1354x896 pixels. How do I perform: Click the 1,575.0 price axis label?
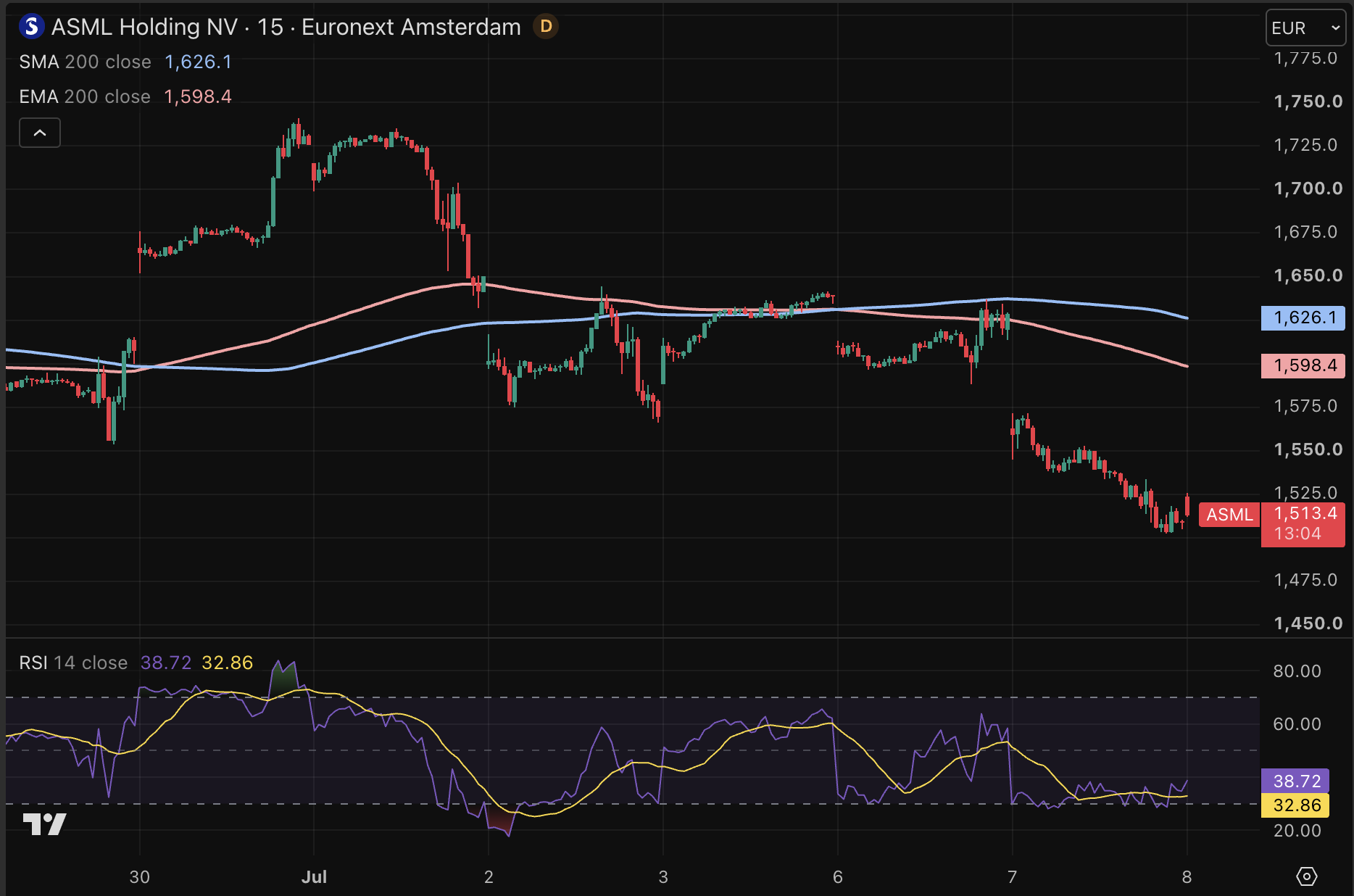(1305, 406)
